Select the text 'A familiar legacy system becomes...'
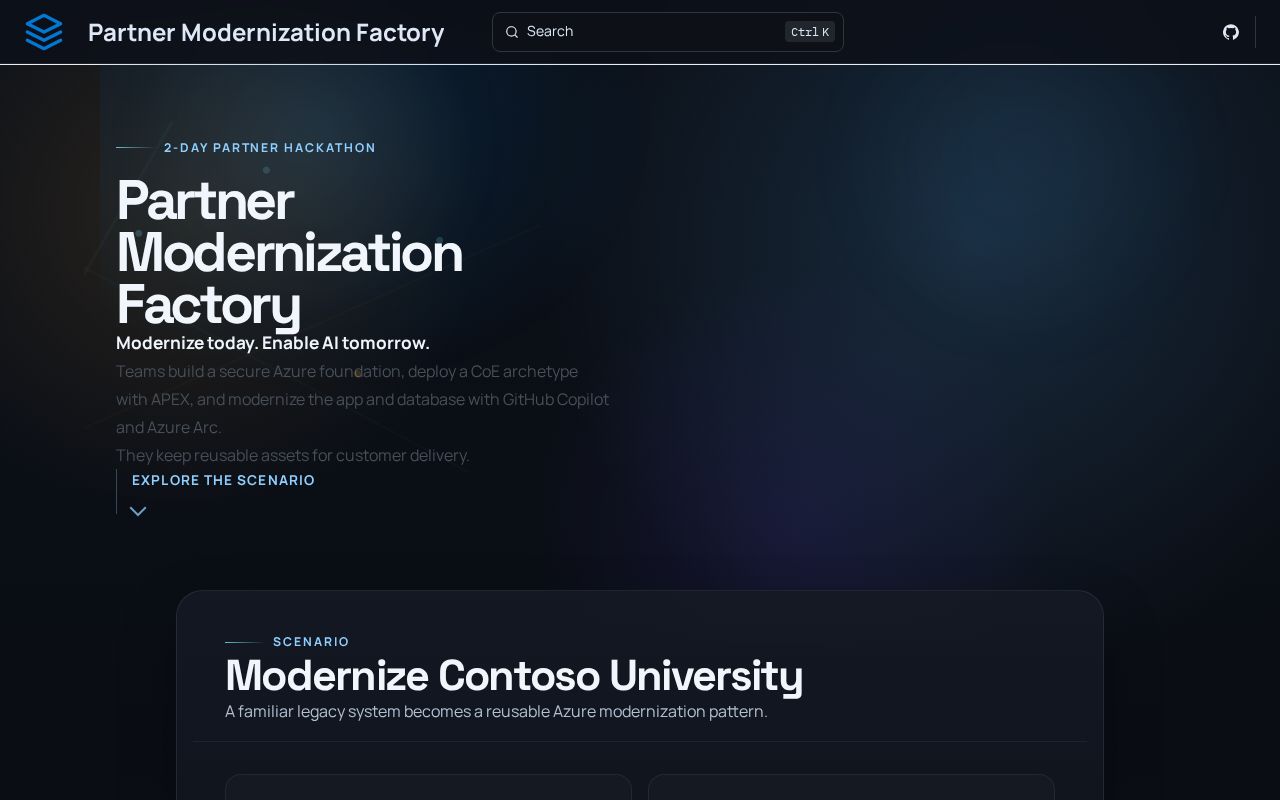Viewport: 1280px width, 800px height. pos(496,712)
